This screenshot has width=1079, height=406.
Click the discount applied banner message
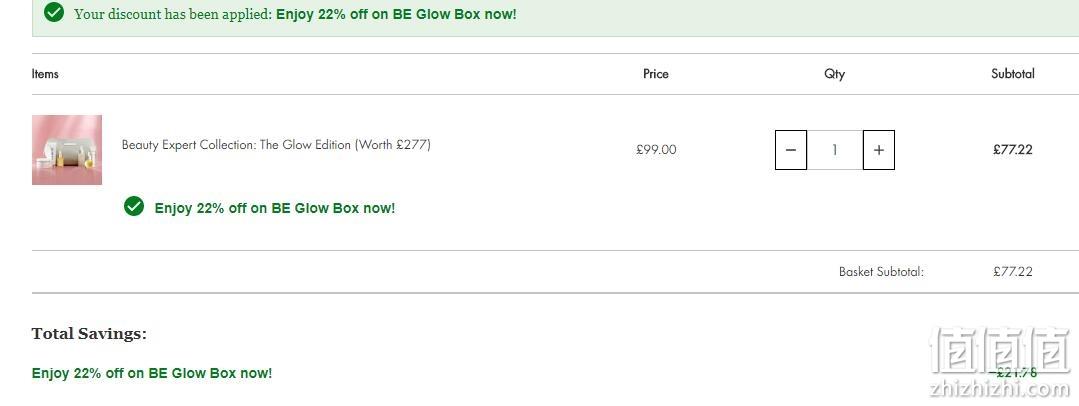[295, 14]
